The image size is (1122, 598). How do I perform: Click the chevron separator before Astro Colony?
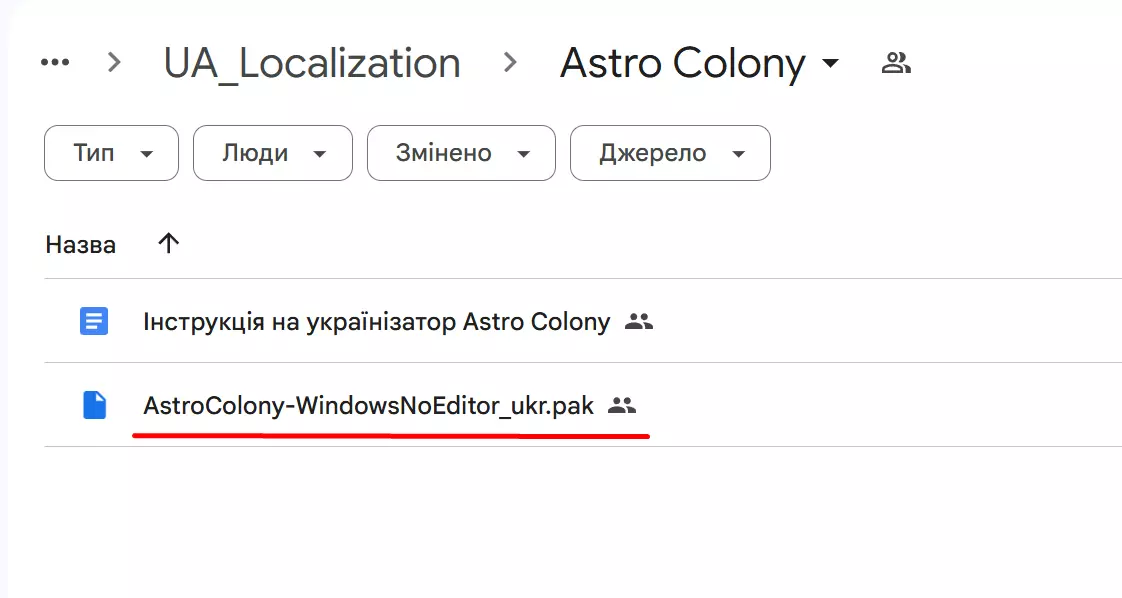point(510,63)
